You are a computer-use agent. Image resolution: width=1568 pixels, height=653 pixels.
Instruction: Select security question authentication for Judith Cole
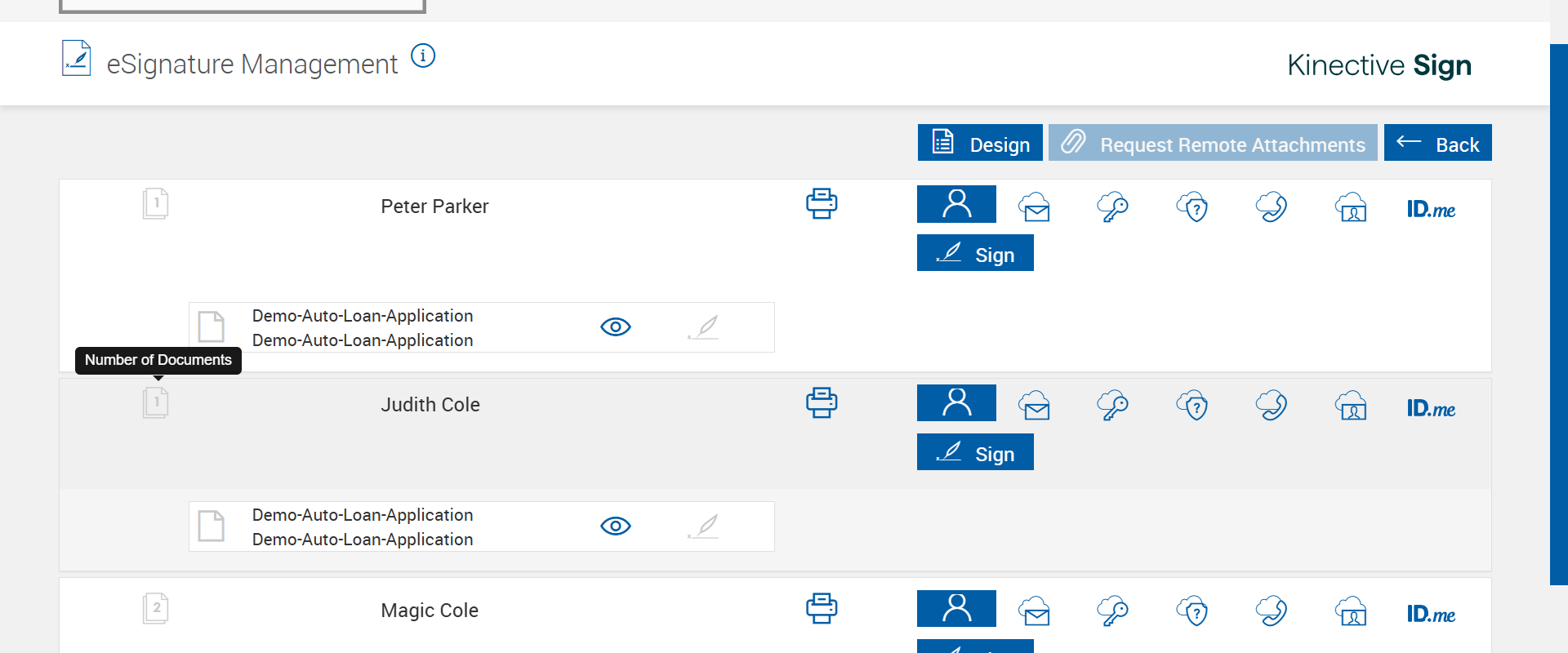coord(1192,406)
